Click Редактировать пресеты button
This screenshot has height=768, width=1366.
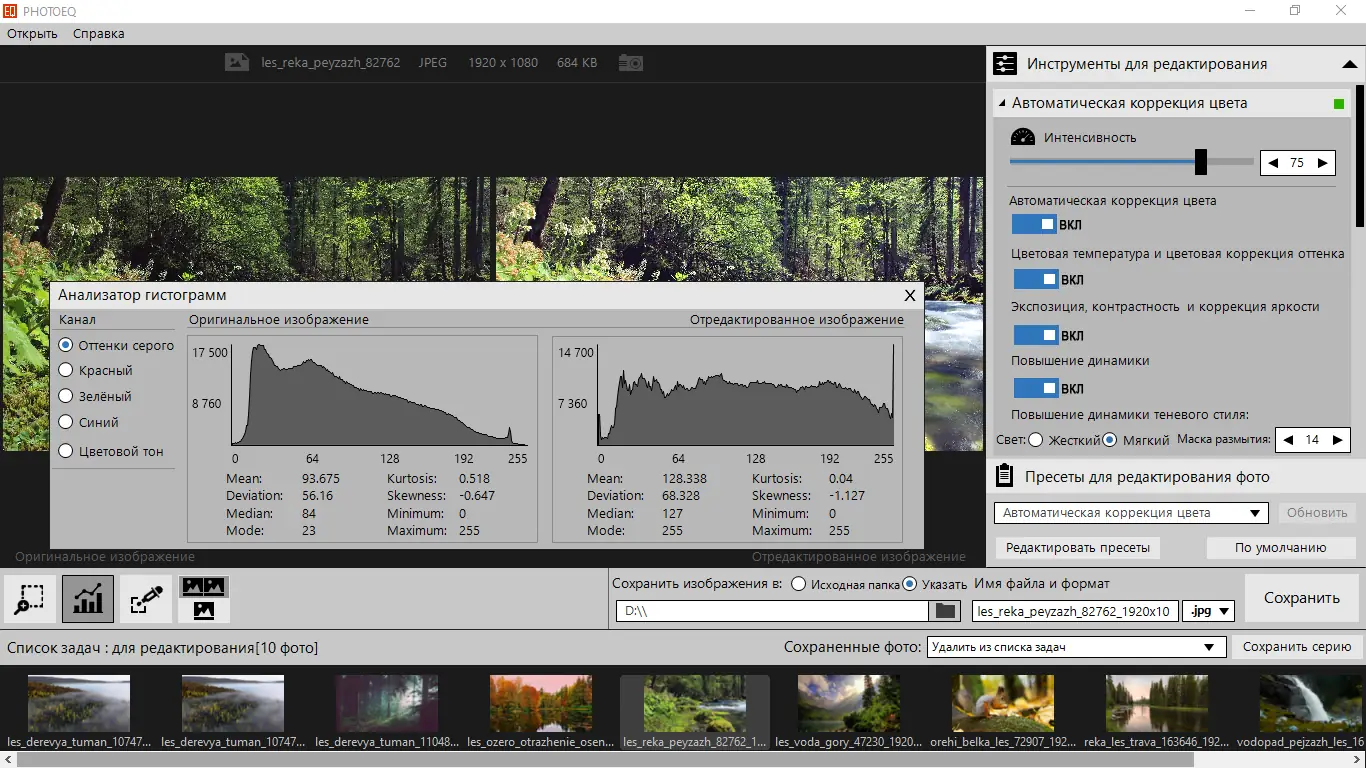click(x=1078, y=548)
